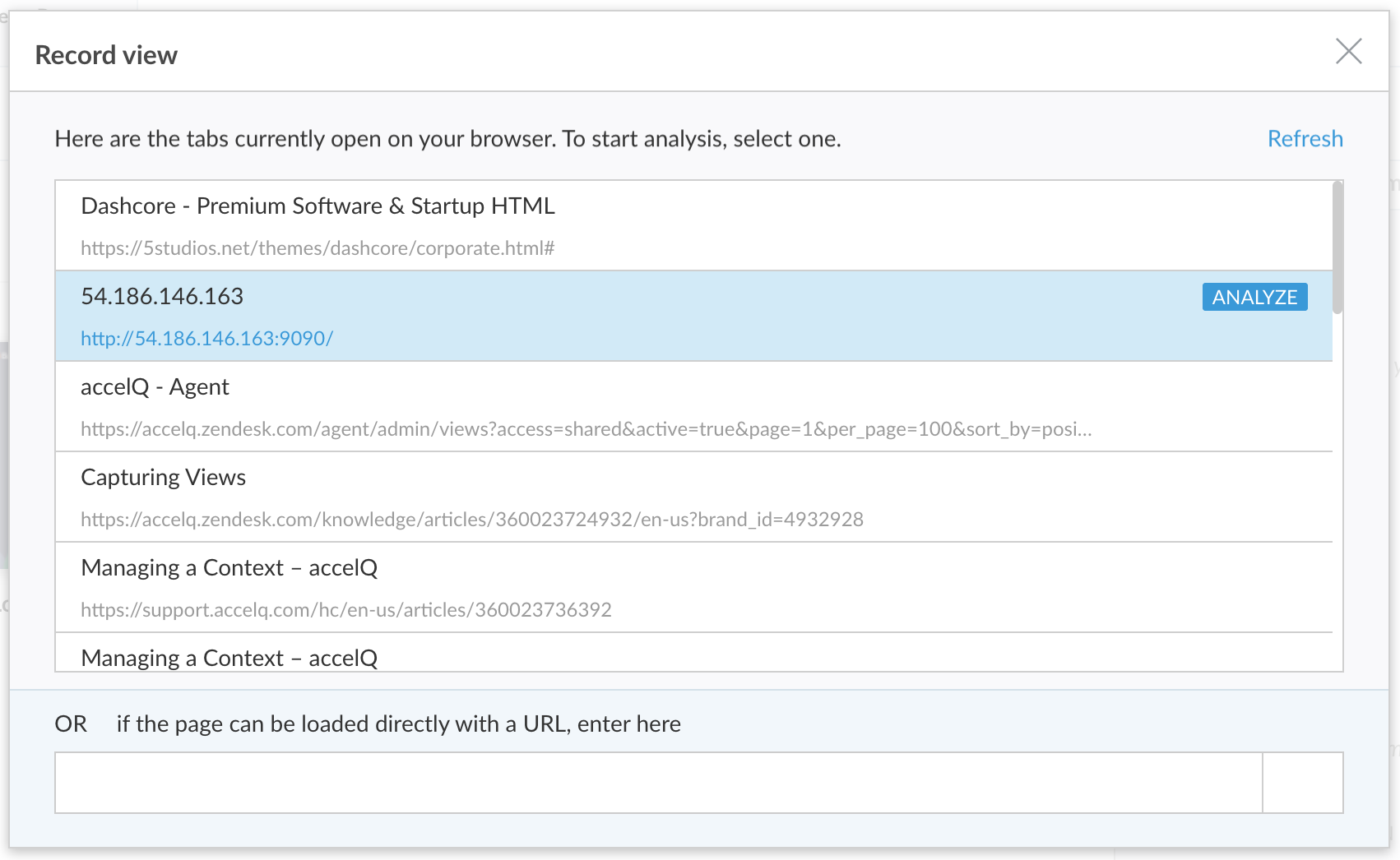Click the accelq.zendesk.com agent admin views URL
The height and width of the screenshot is (860, 1400).
(586, 429)
